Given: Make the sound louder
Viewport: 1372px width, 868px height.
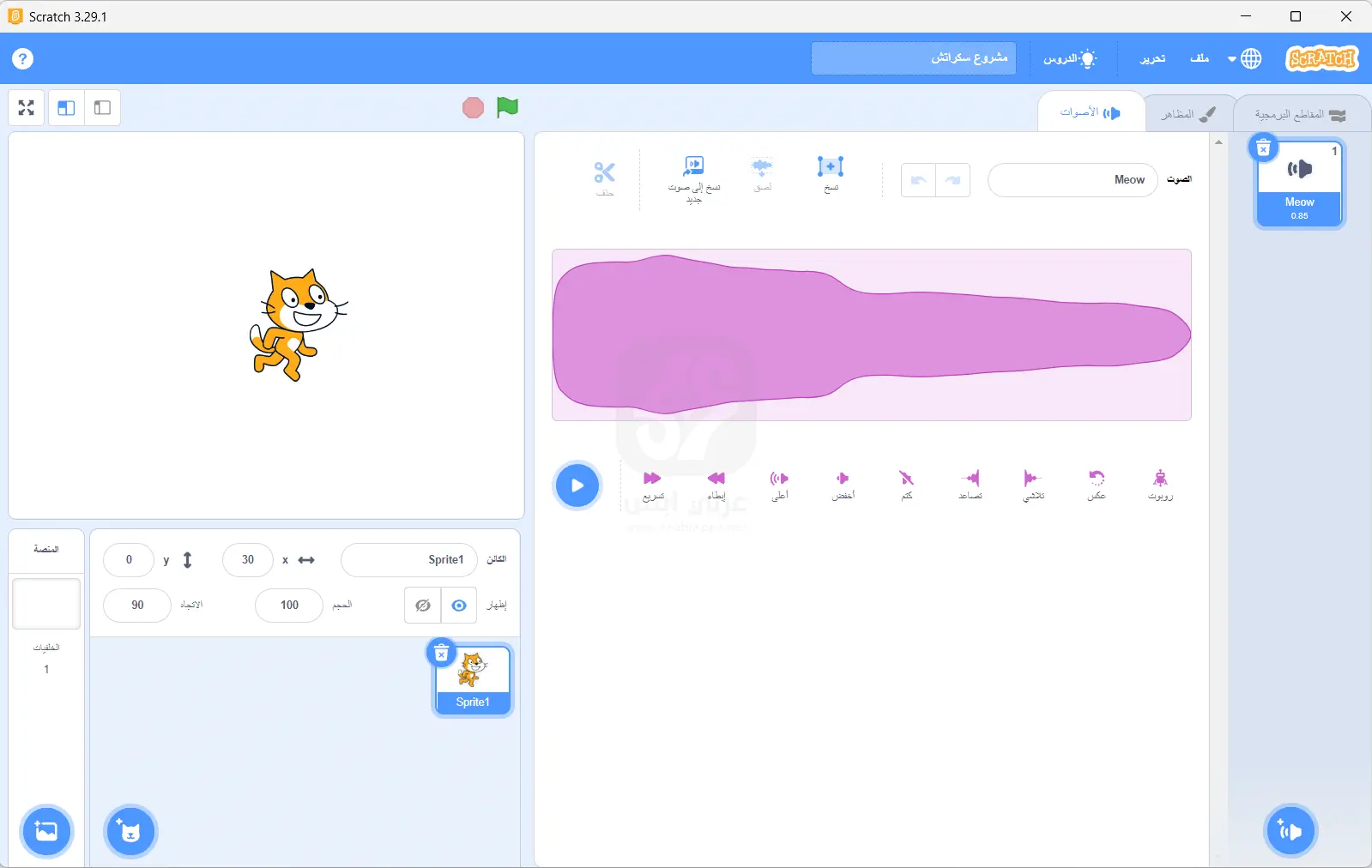Looking at the screenshot, I should [x=779, y=485].
